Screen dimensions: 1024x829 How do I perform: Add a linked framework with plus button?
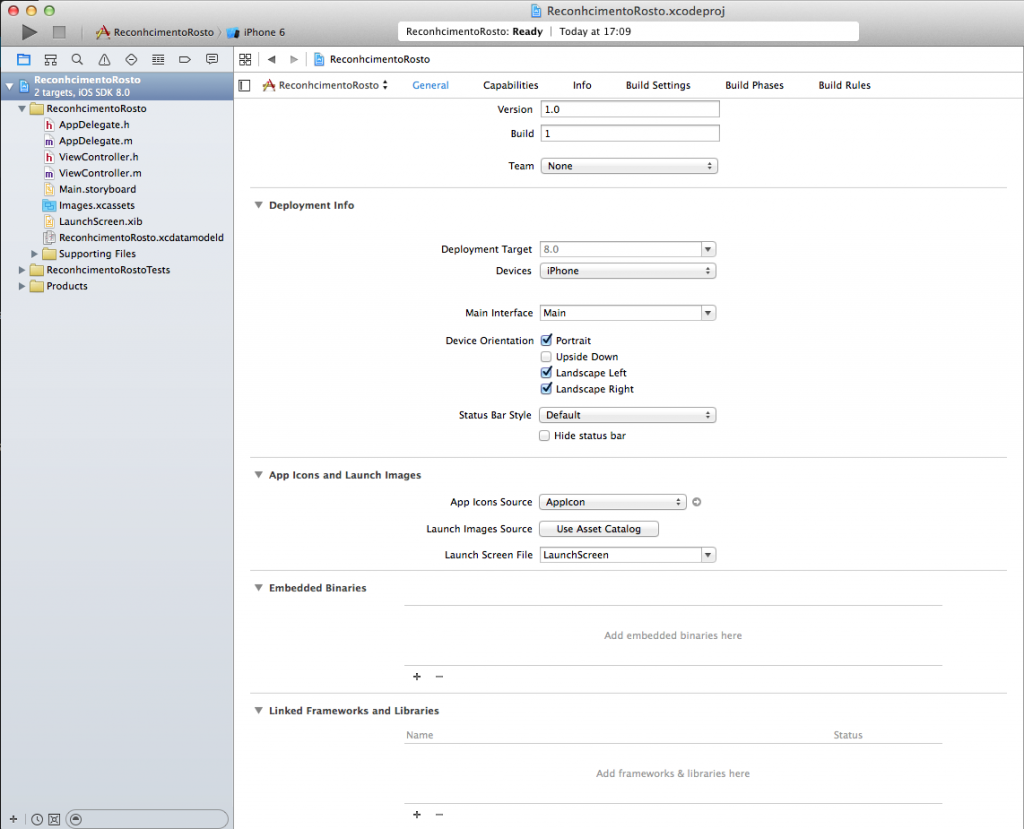pyautogui.click(x=417, y=814)
